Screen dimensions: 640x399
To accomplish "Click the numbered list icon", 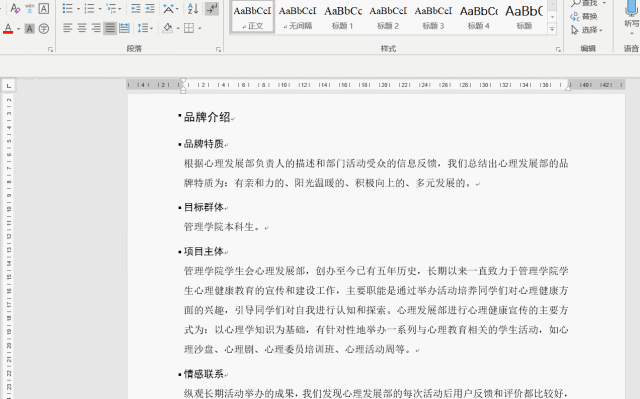I will (x=89, y=9).
